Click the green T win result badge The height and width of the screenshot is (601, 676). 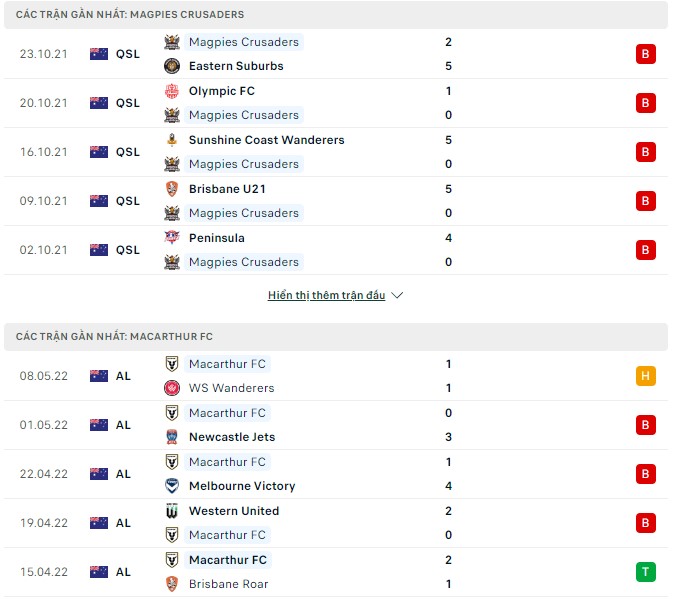coord(645,572)
